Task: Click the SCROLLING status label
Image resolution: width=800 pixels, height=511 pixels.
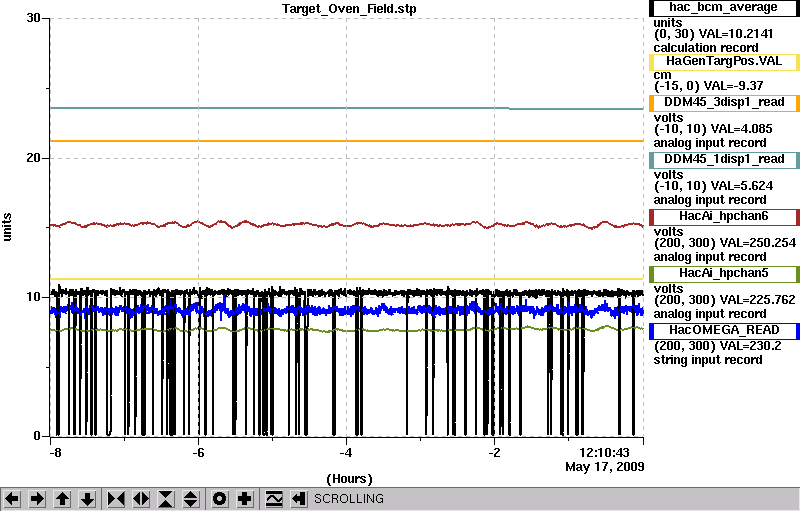Action: [348, 499]
